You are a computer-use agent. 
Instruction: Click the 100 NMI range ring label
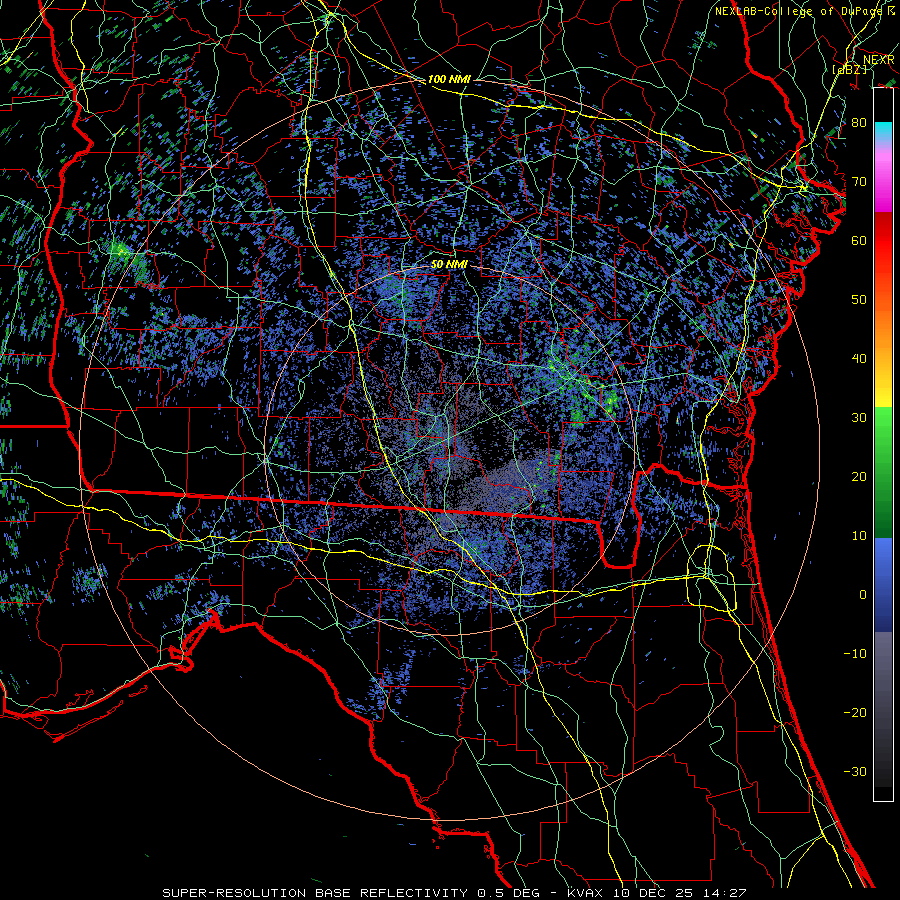[x=449, y=79]
